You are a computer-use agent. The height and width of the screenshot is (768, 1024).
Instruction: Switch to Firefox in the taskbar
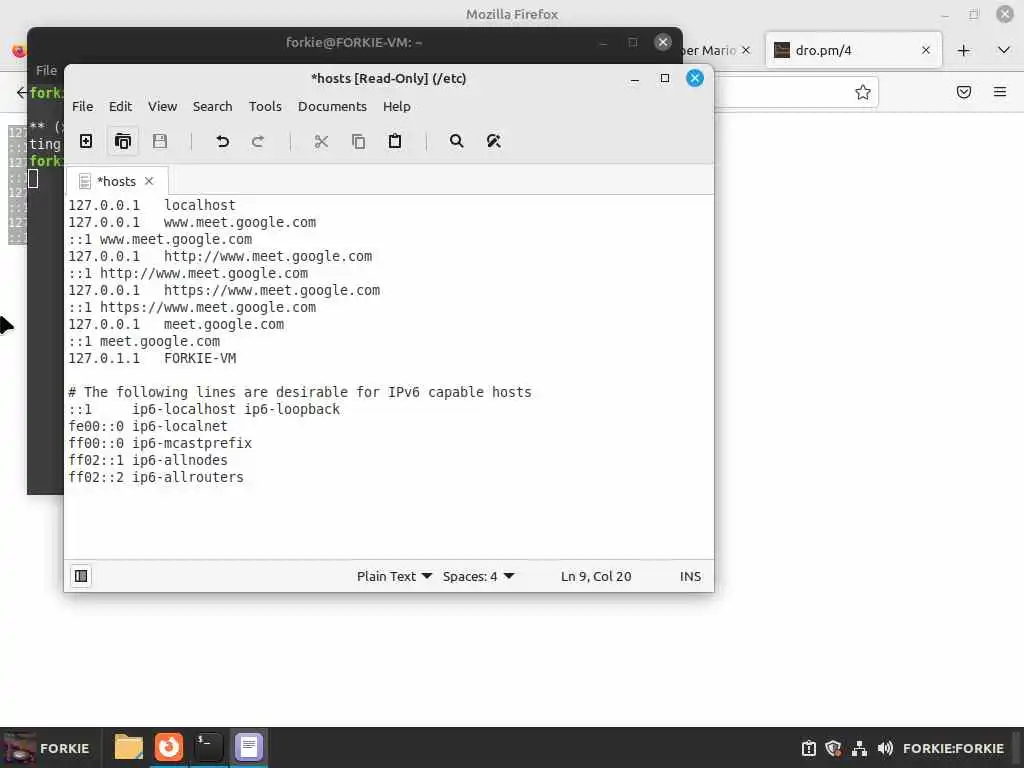click(168, 747)
